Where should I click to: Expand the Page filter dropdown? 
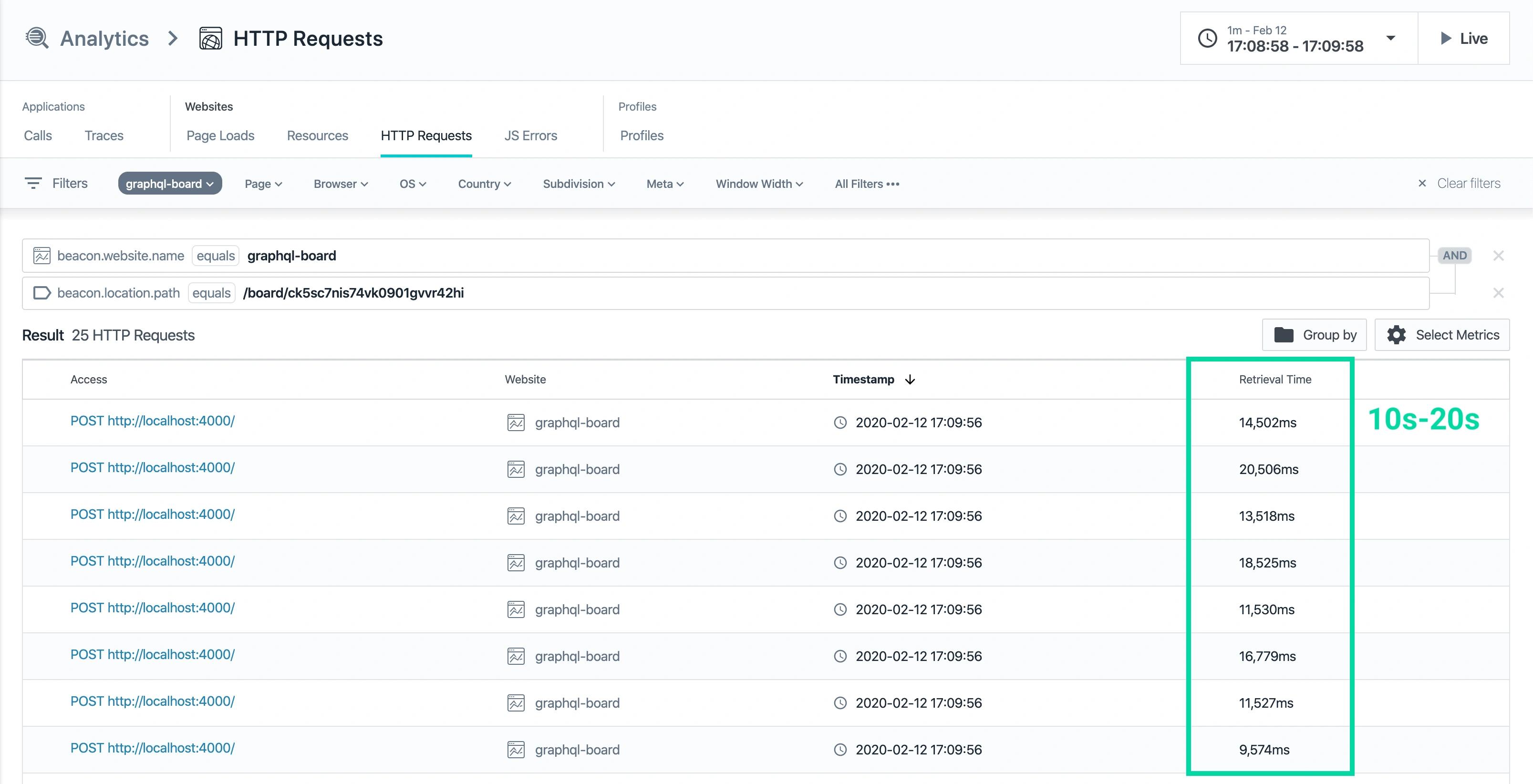(263, 184)
